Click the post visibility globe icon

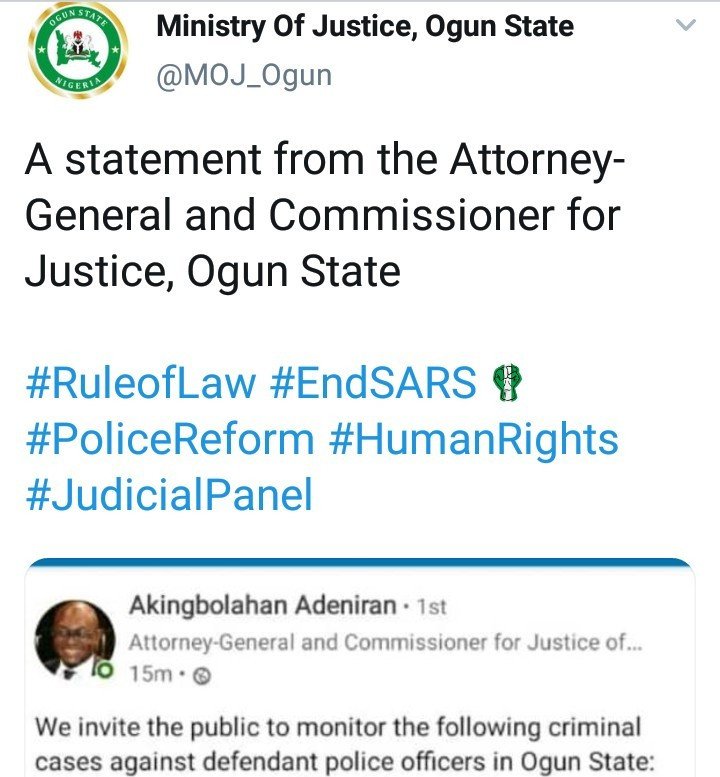point(202,676)
